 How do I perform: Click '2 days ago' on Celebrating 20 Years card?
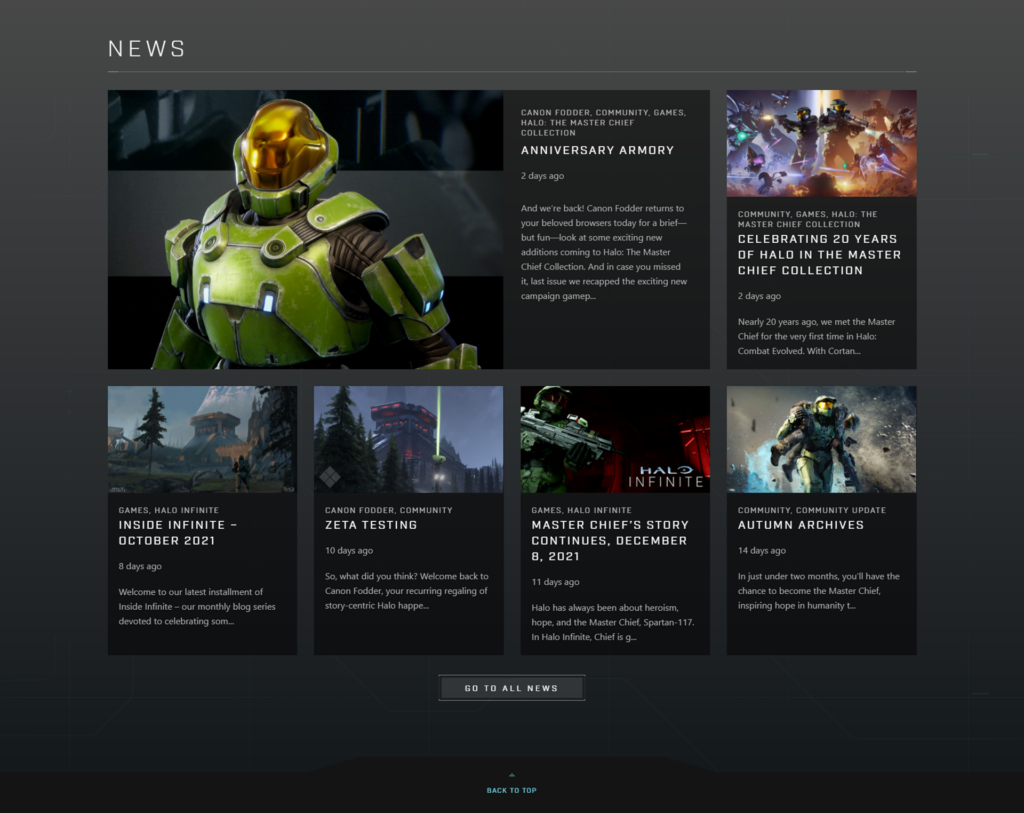click(x=759, y=296)
